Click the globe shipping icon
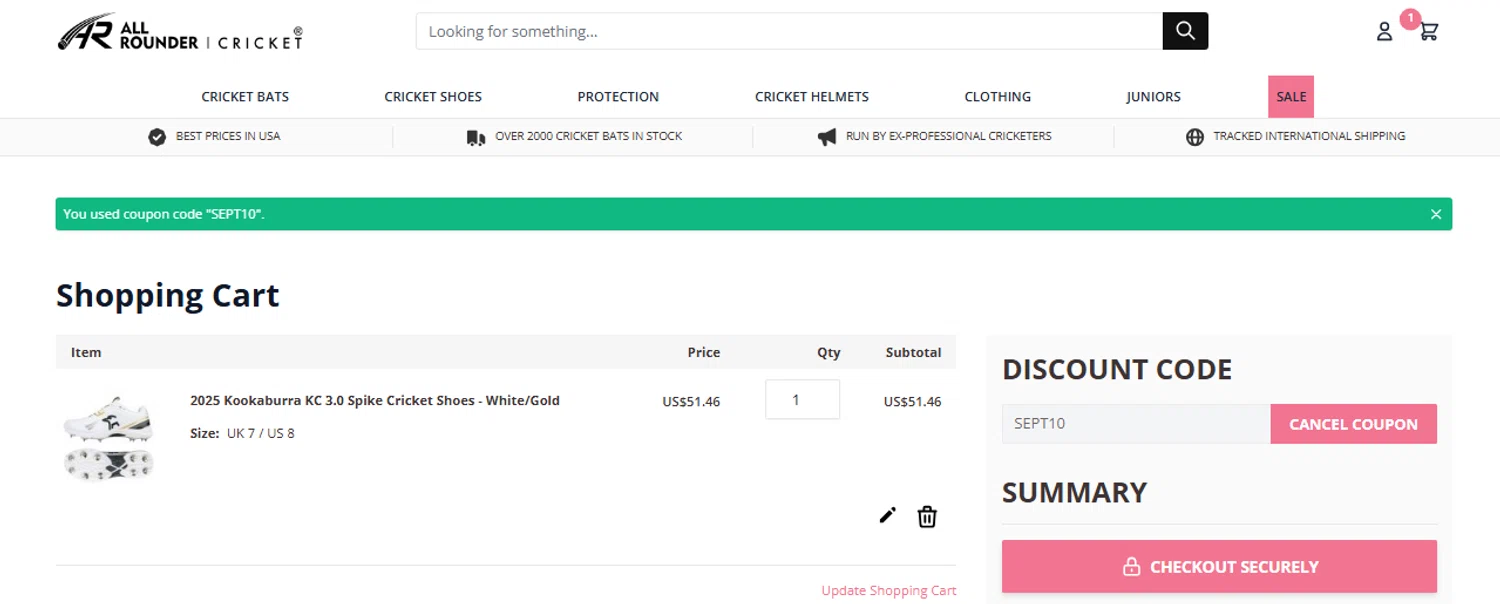This screenshot has height=604, width=1500. pyautogui.click(x=1195, y=137)
